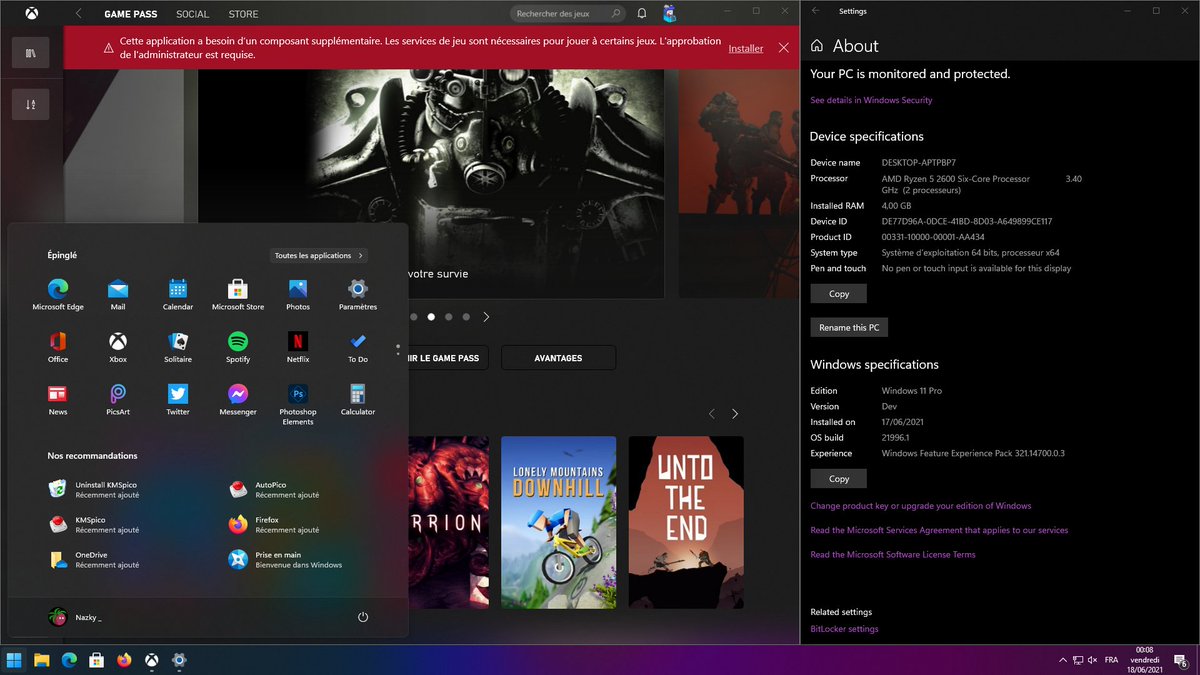Click the taskbar volume icon
The height and width of the screenshot is (675, 1200).
pos(1092,660)
